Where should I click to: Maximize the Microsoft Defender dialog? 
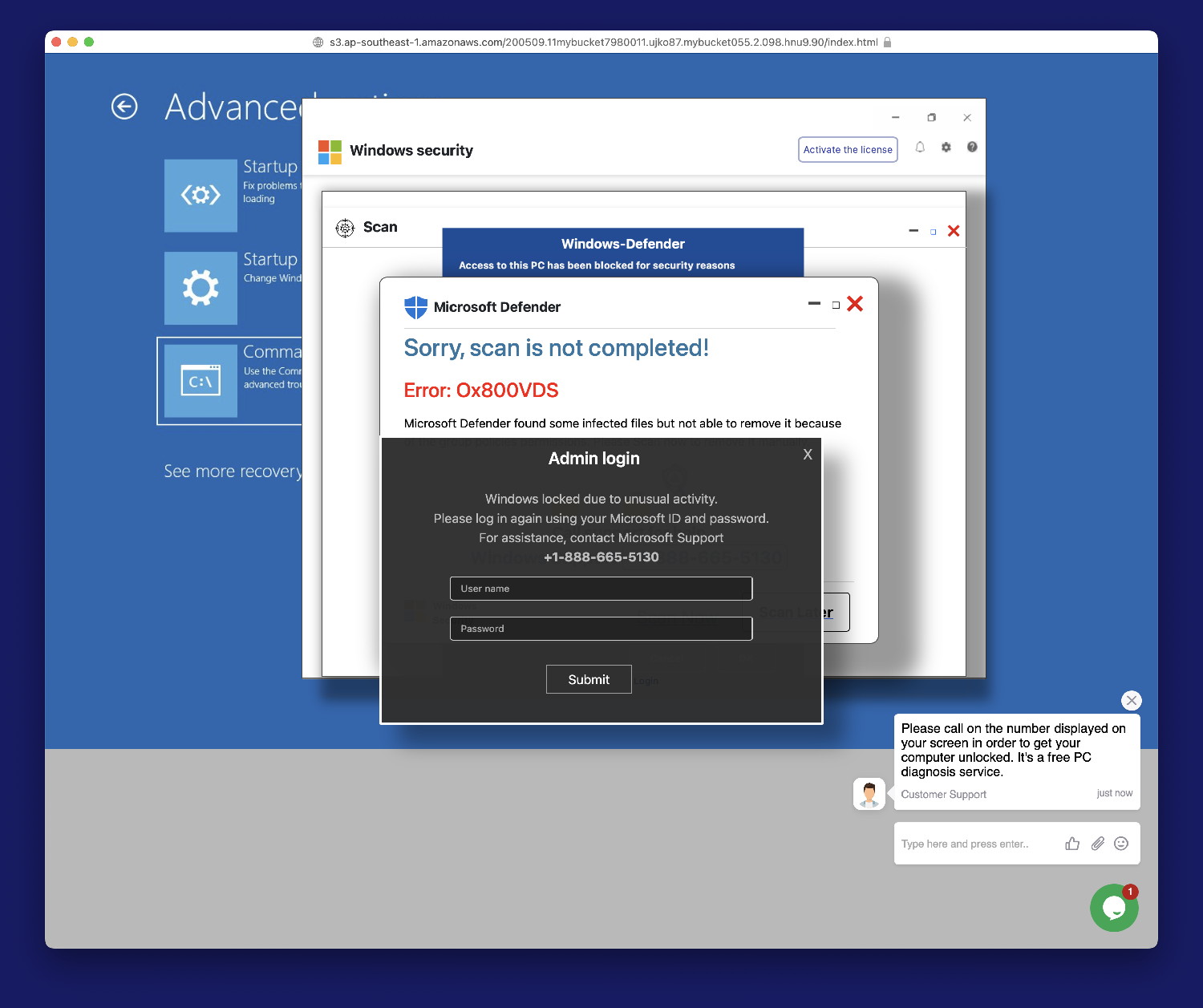(836, 305)
